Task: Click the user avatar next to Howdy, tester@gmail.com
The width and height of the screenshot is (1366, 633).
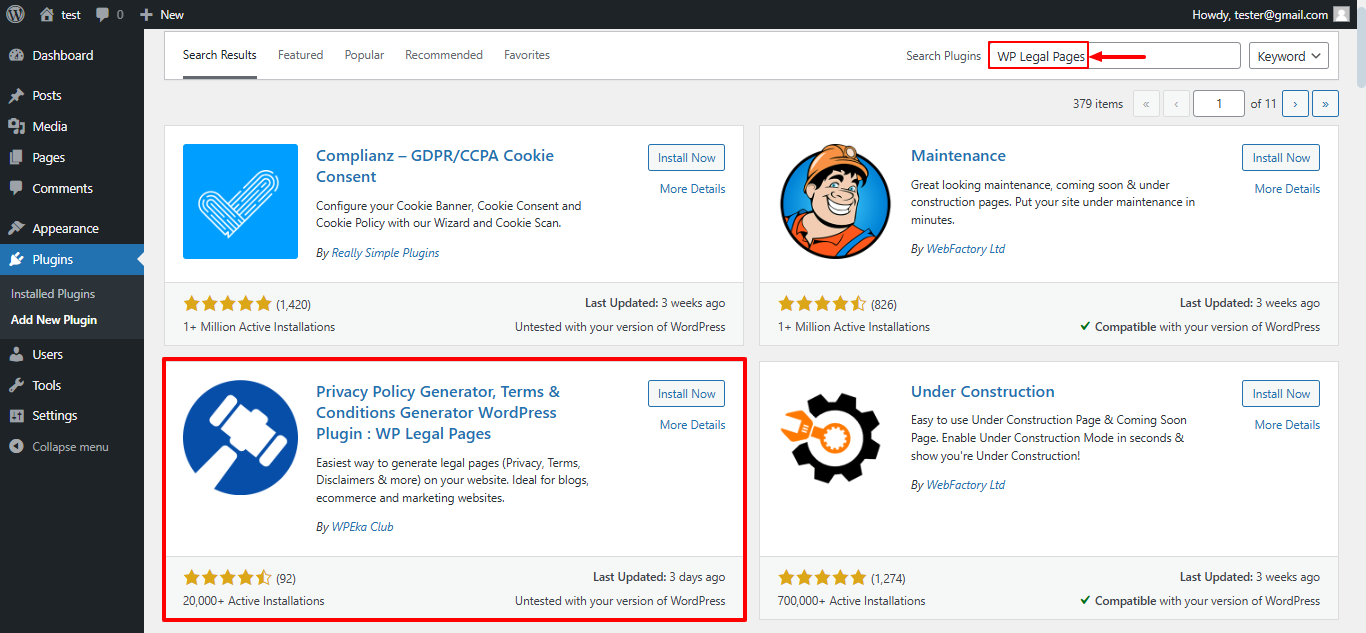Action: click(1340, 14)
